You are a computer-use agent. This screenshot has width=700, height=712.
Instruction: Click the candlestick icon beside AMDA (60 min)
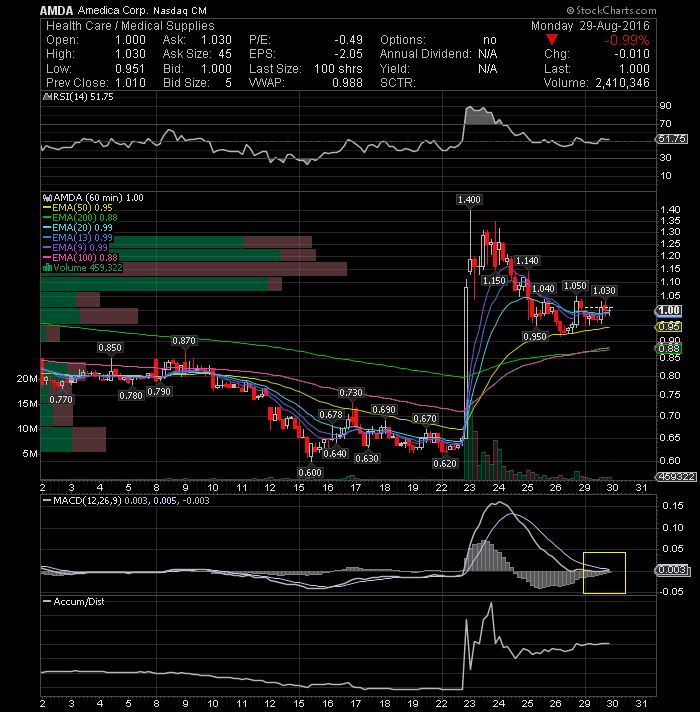[x=47, y=198]
